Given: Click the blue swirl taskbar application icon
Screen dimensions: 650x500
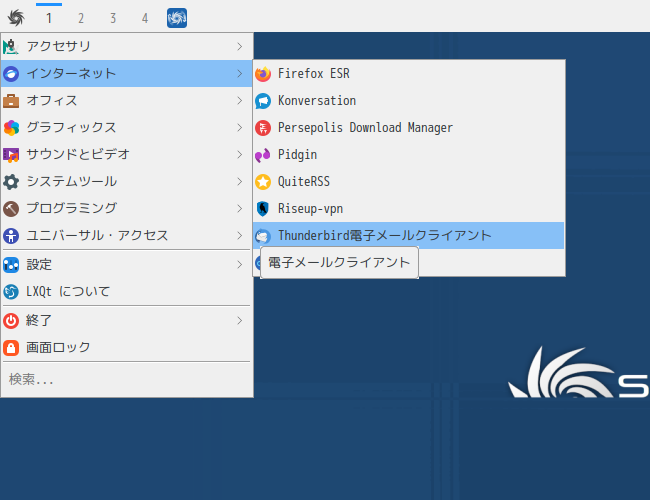Looking at the screenshot, I should tap(177, 18).
